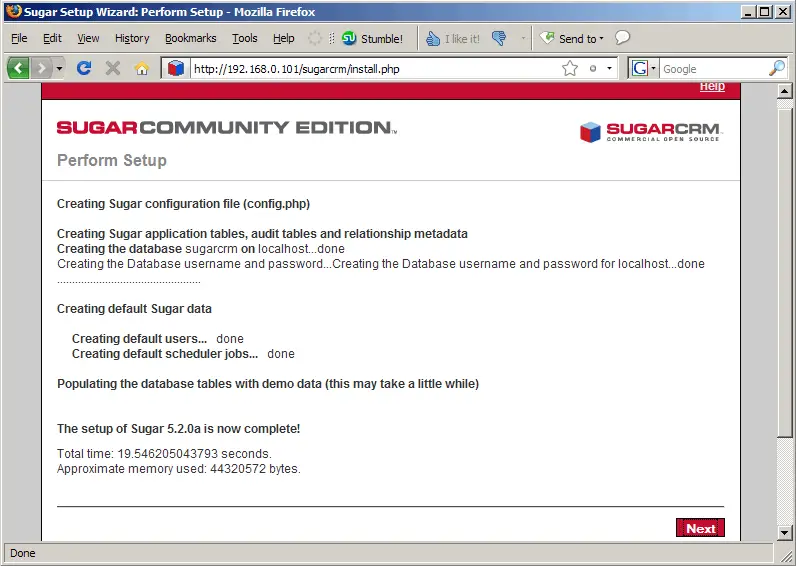The width and height of the screenshot is (796, 566).
Task: Open the Edit menu
Action: (52, 38)
